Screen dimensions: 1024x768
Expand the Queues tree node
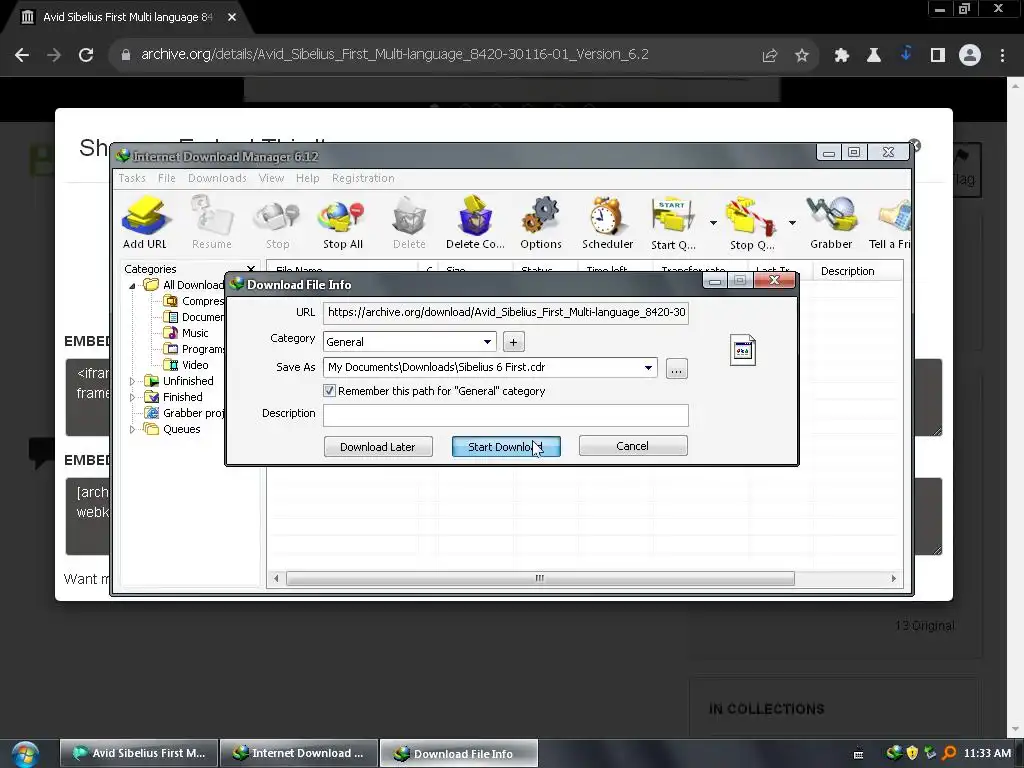click(132, 429)
